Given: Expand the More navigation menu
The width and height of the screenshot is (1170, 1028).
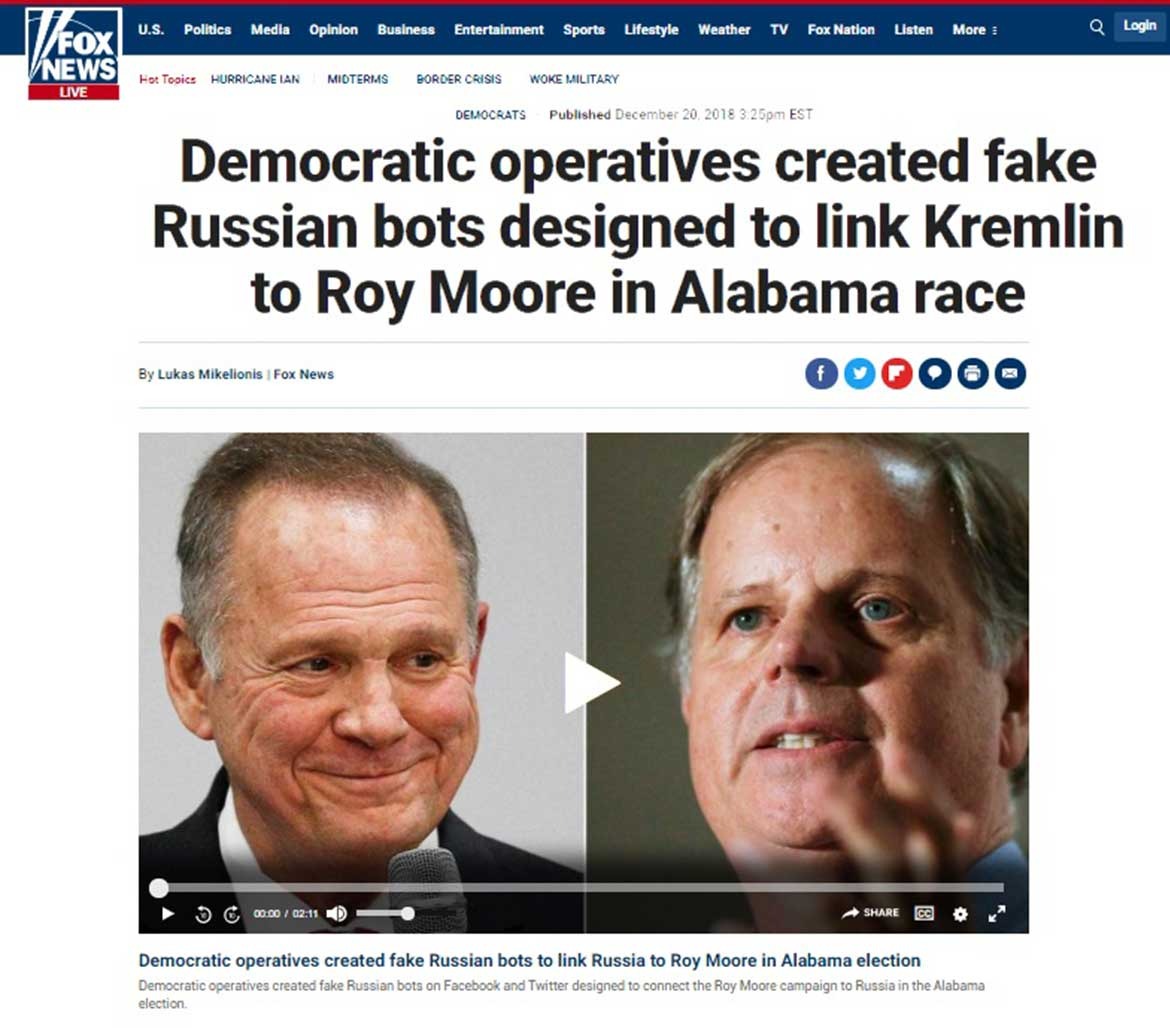Looking at the screenshot, I should 975,30.
